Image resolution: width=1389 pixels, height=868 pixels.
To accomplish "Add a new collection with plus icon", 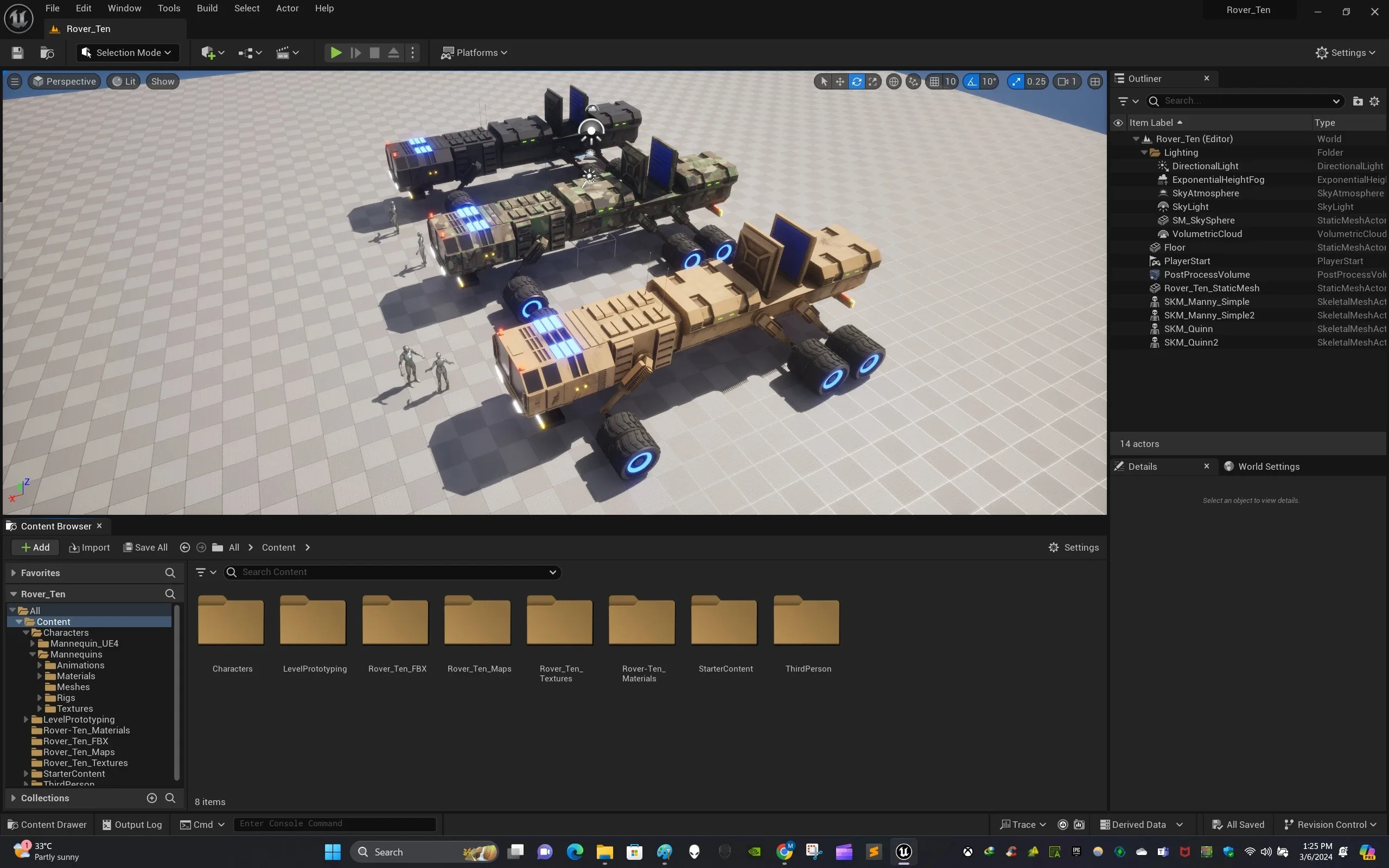I will tap(151, 798).
